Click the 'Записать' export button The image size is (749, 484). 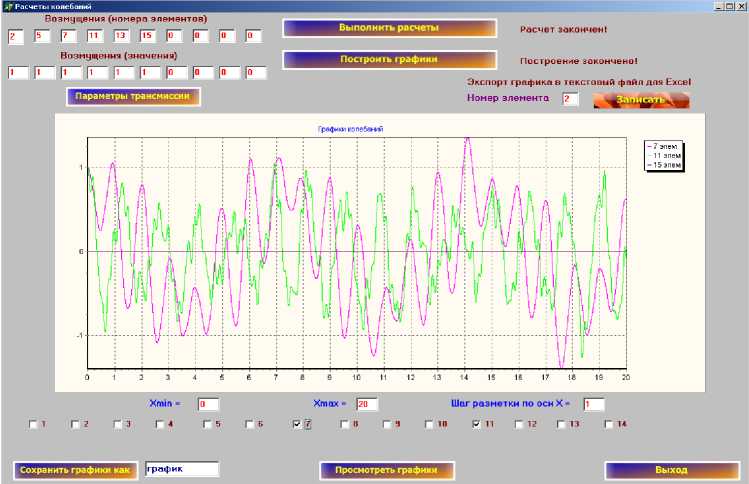[640, 100]
